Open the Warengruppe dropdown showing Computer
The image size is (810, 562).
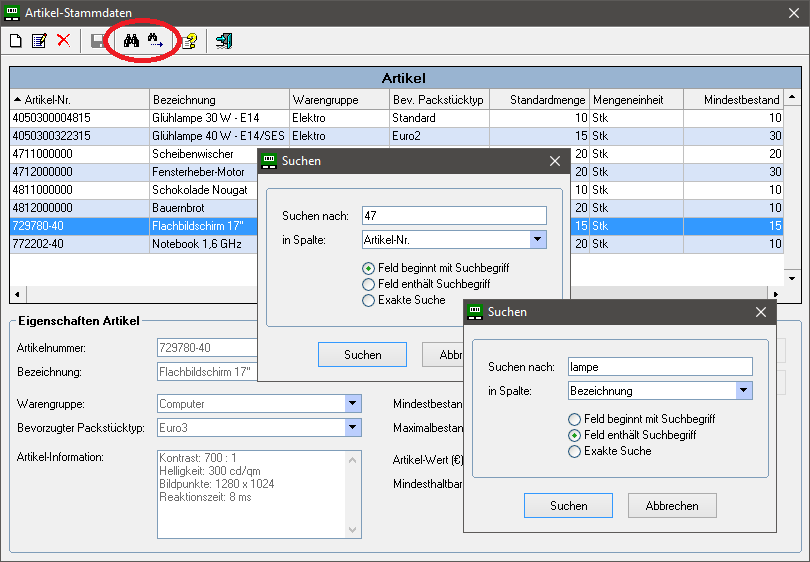353,404
